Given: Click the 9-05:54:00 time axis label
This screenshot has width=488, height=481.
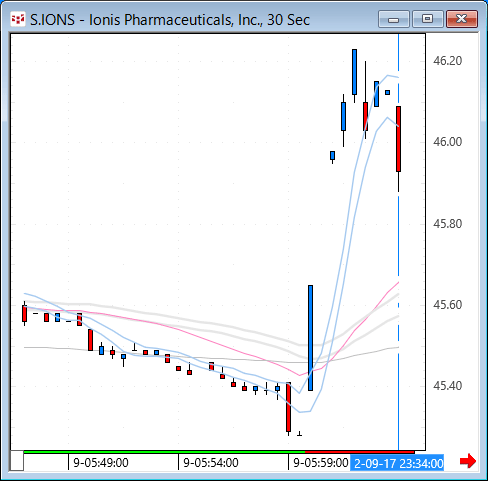Looking at the screenshot, I should 211,463.
